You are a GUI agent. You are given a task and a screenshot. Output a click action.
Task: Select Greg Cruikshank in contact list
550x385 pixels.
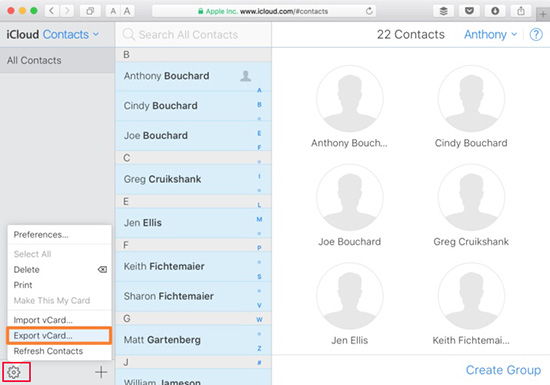pos(193,179)
